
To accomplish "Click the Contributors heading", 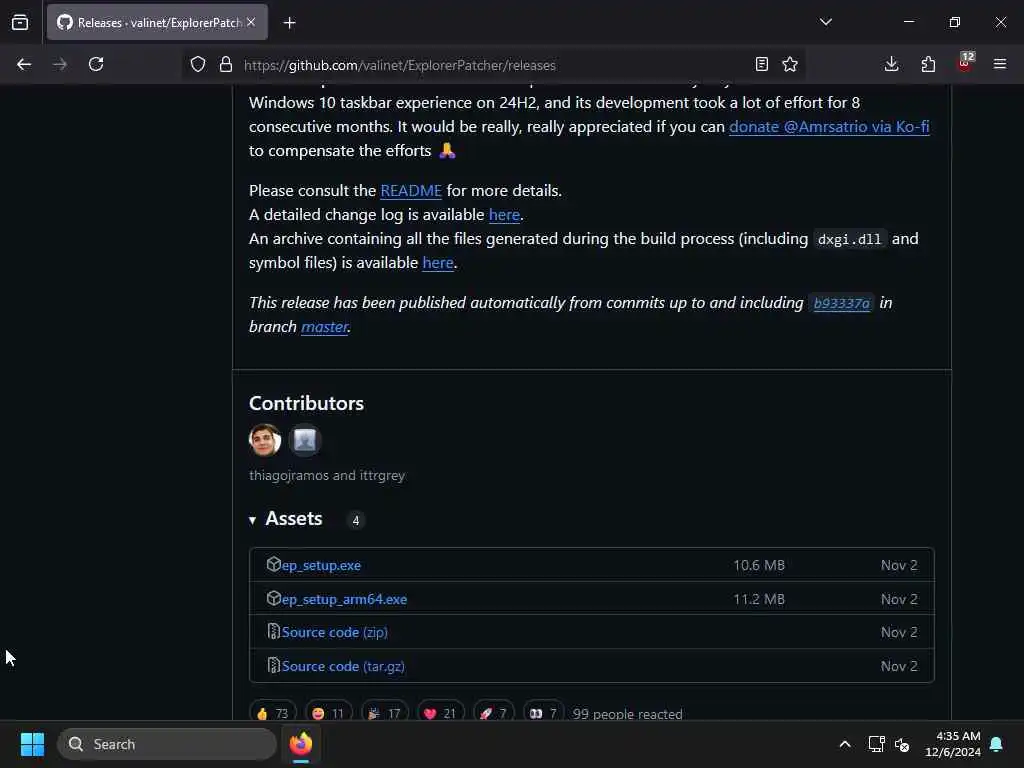I will point(306,404).
